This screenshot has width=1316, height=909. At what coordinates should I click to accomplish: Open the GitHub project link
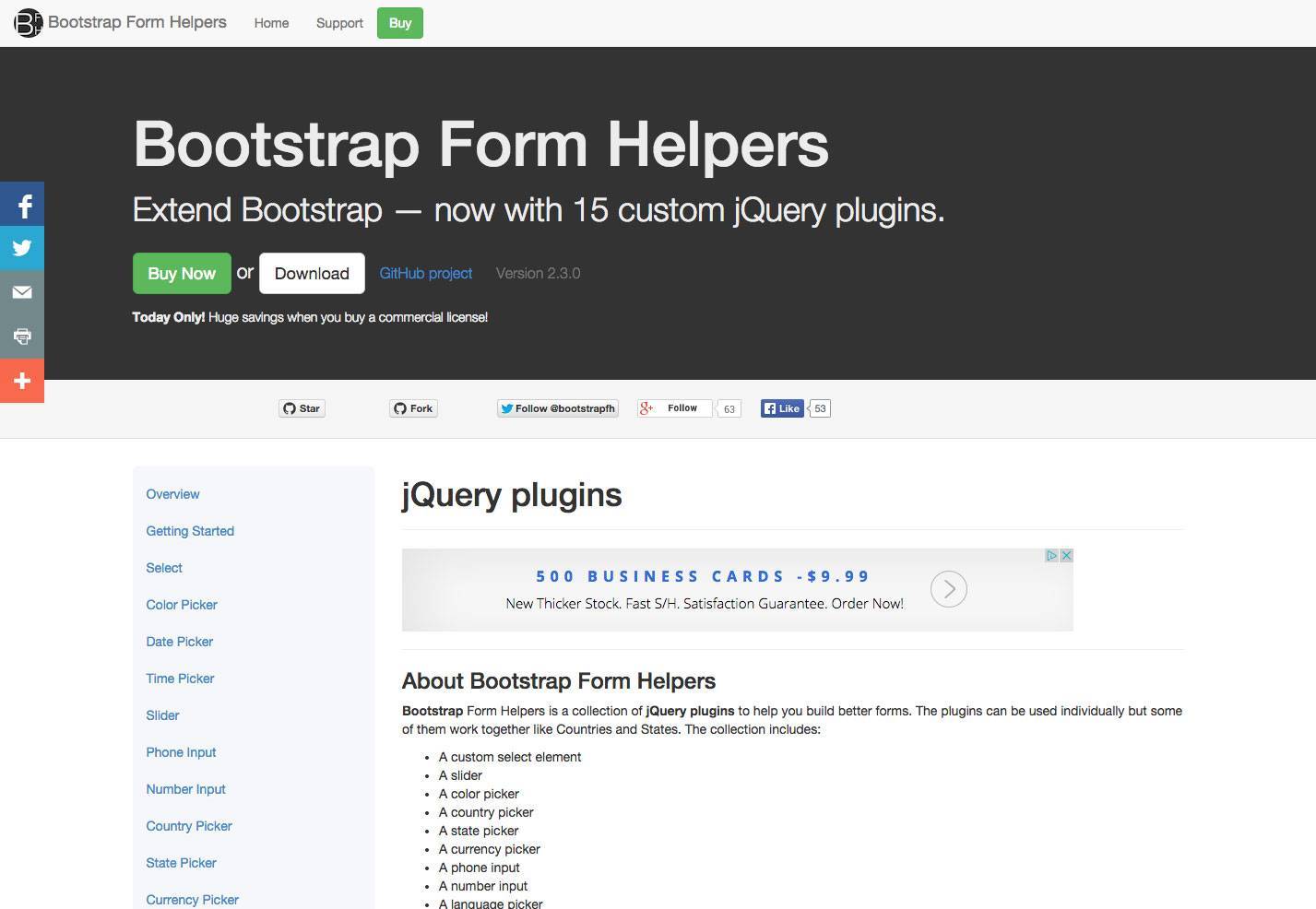click(x=426, y=273)
